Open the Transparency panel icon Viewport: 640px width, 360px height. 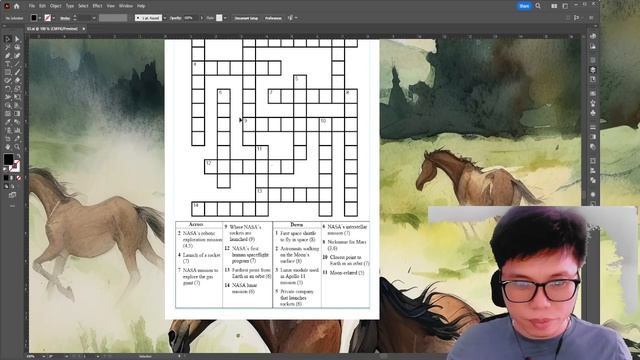(593, 147)
